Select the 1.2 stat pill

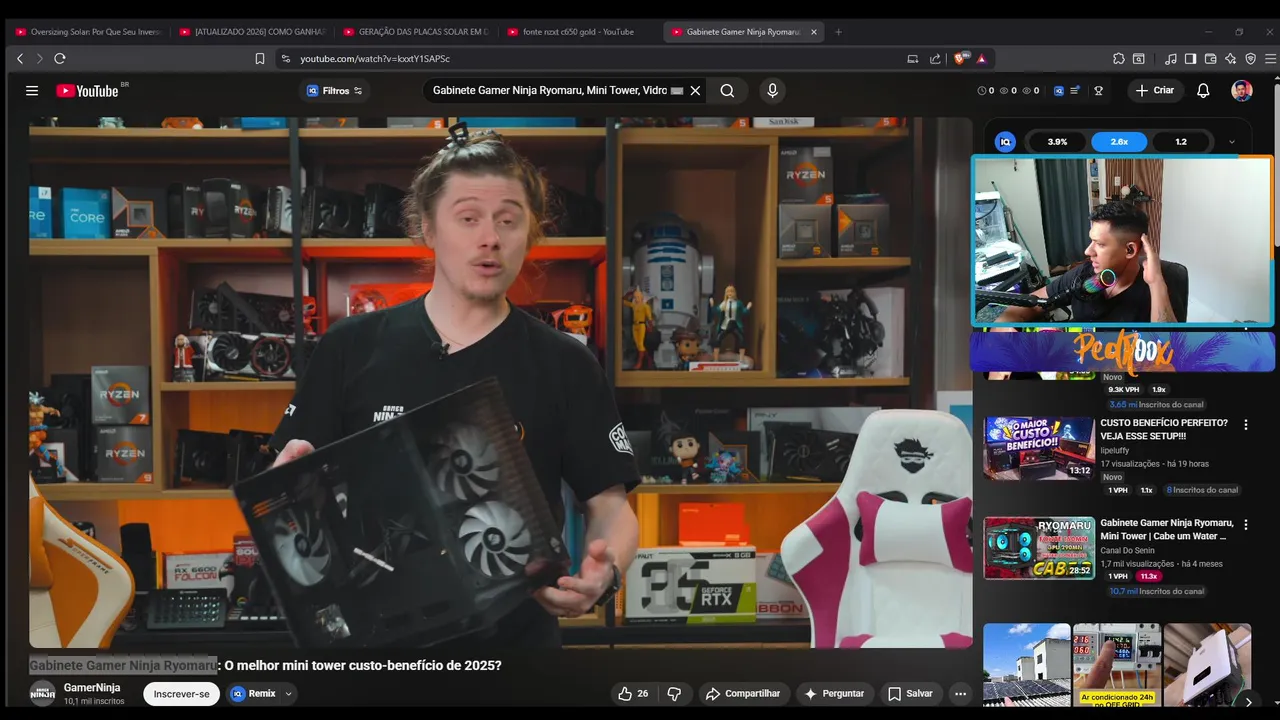pos(1181,142)
